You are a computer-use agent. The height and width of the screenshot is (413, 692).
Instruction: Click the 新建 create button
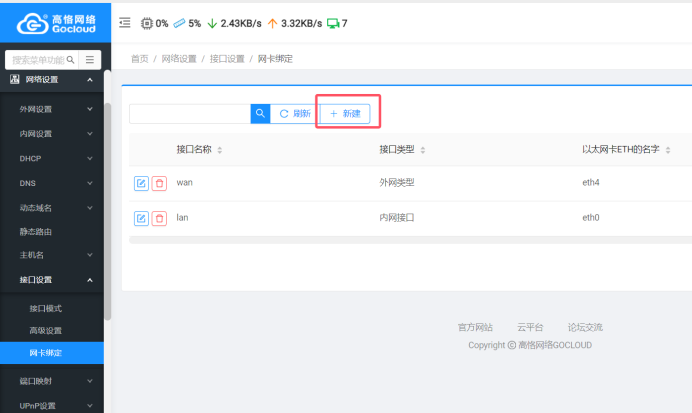[x=345, y=114]
